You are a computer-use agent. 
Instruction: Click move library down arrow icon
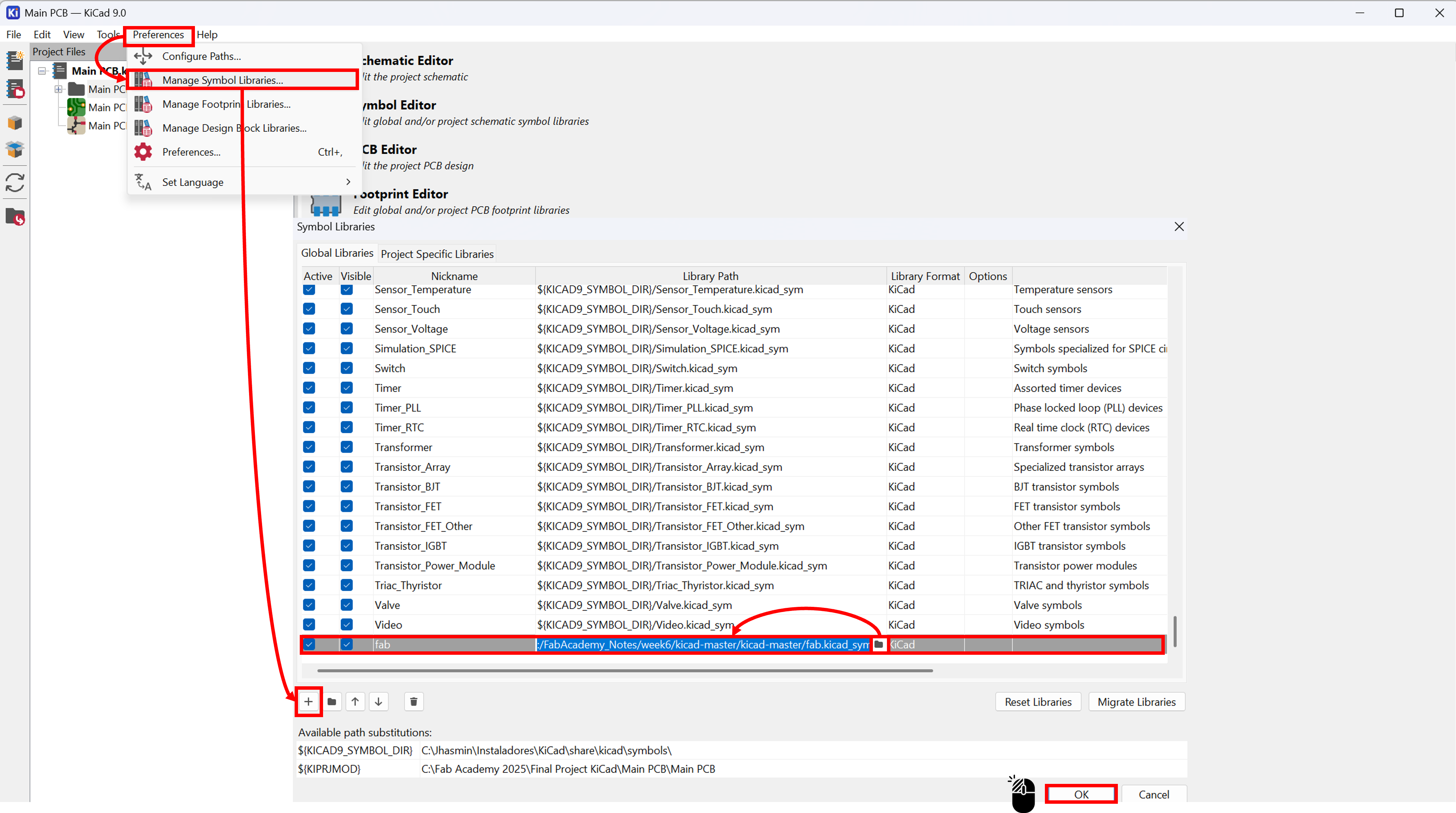tap(379, 702)
